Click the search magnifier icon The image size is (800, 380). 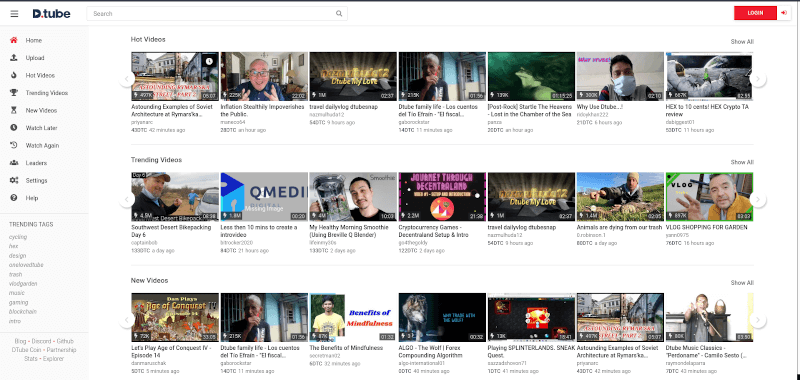[x=339, y=14]
